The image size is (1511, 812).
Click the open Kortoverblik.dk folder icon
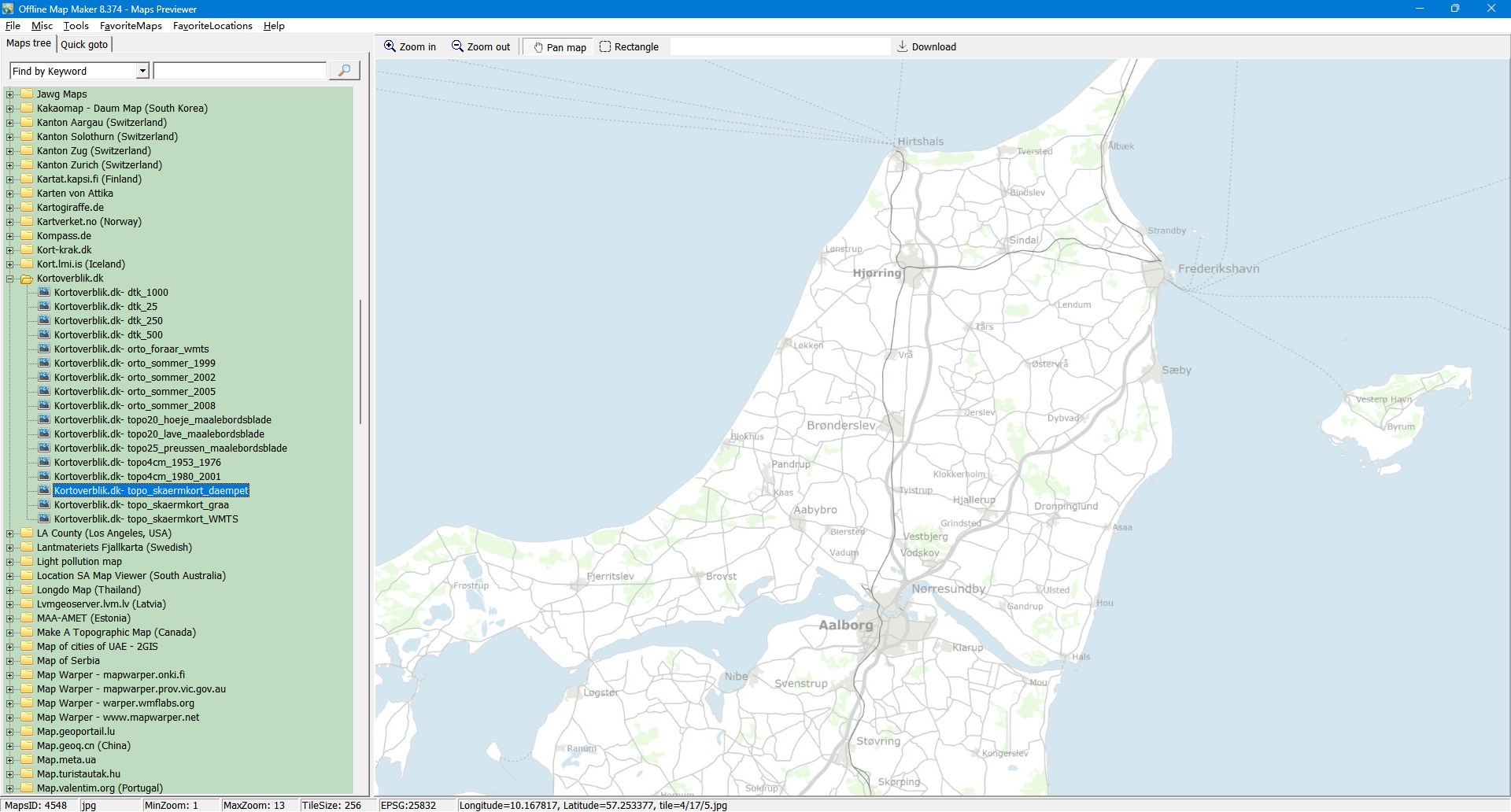click(x=27, y=279)
